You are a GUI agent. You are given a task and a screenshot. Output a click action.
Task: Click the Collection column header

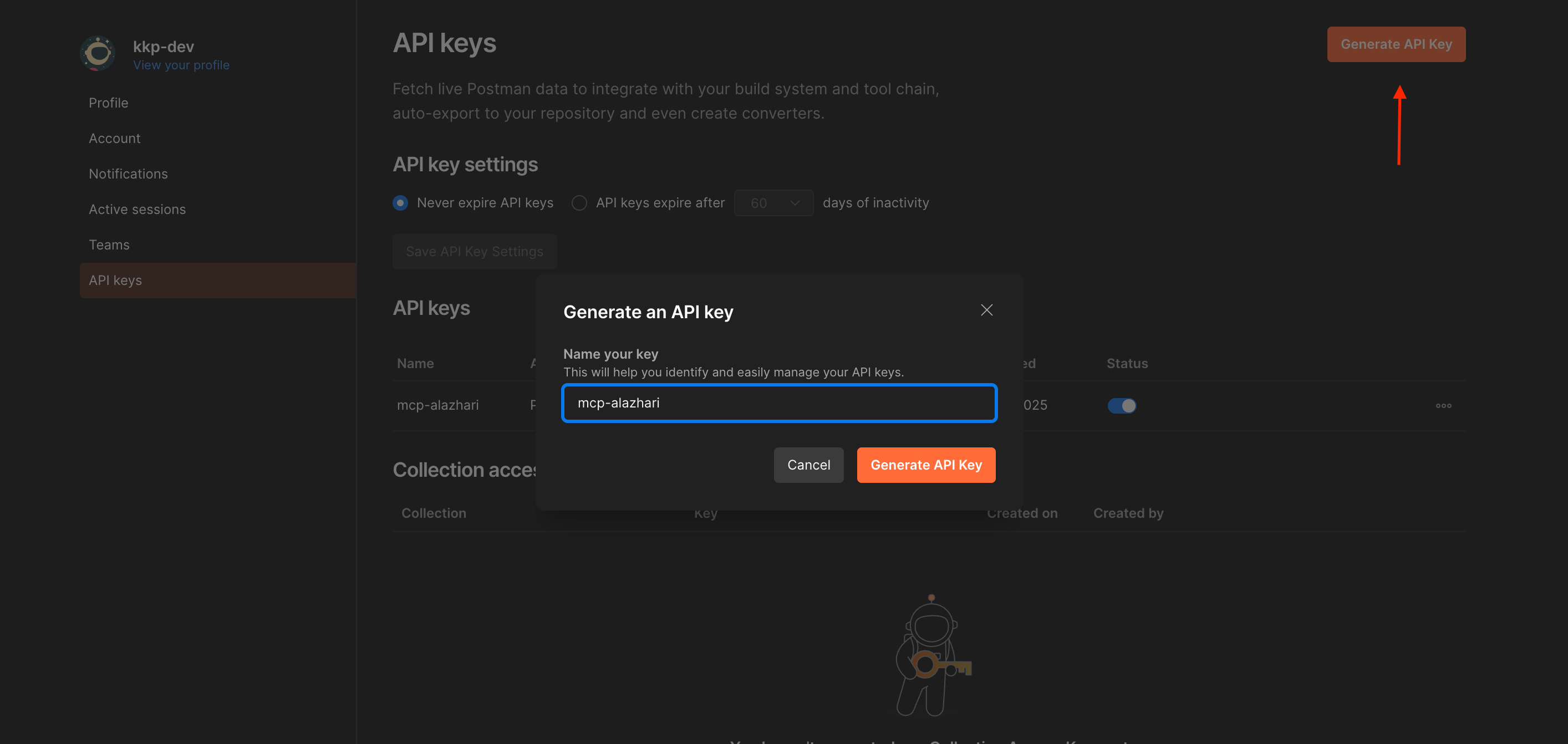click(434, 513)
